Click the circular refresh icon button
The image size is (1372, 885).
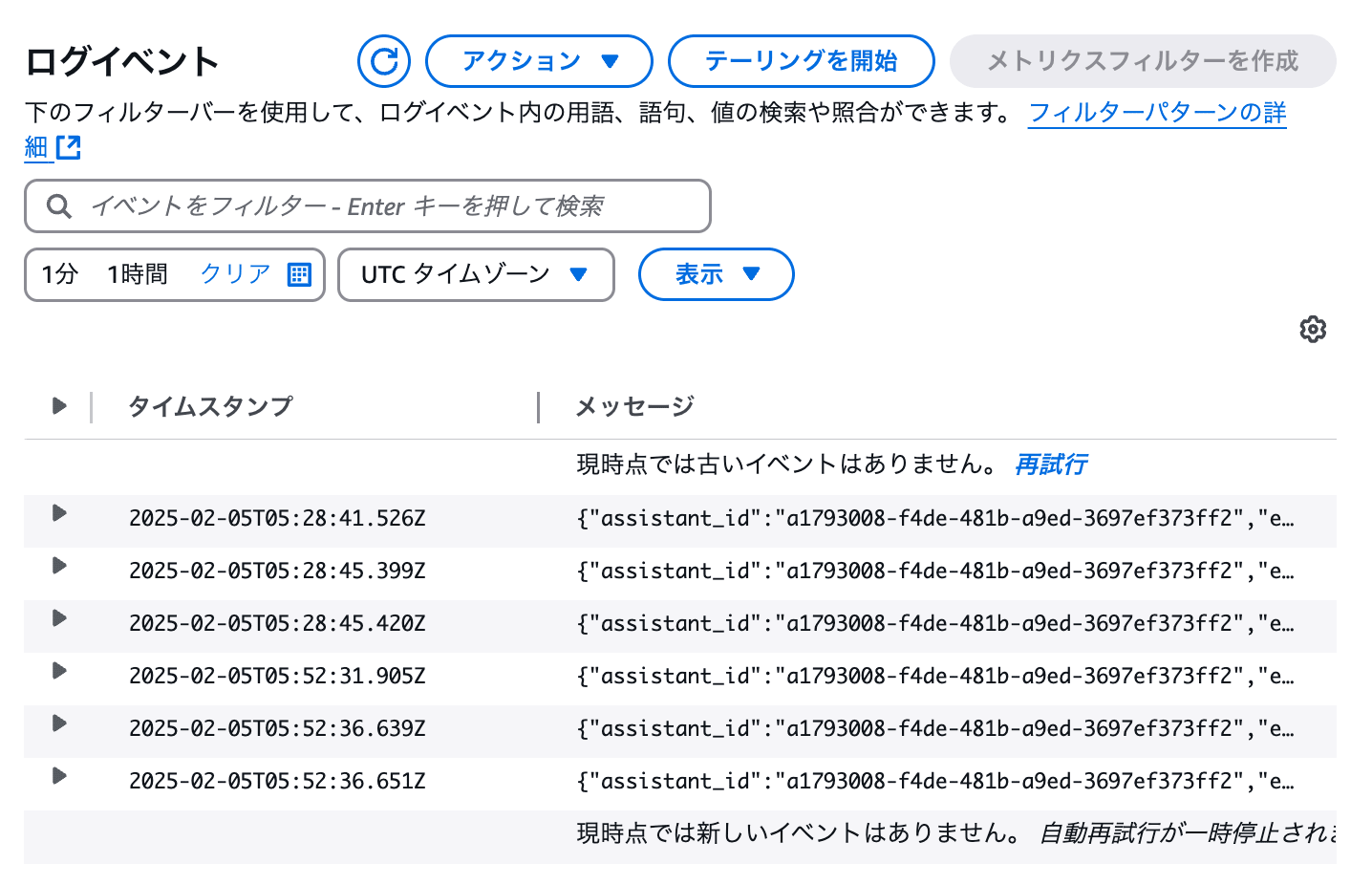(384, 61)
